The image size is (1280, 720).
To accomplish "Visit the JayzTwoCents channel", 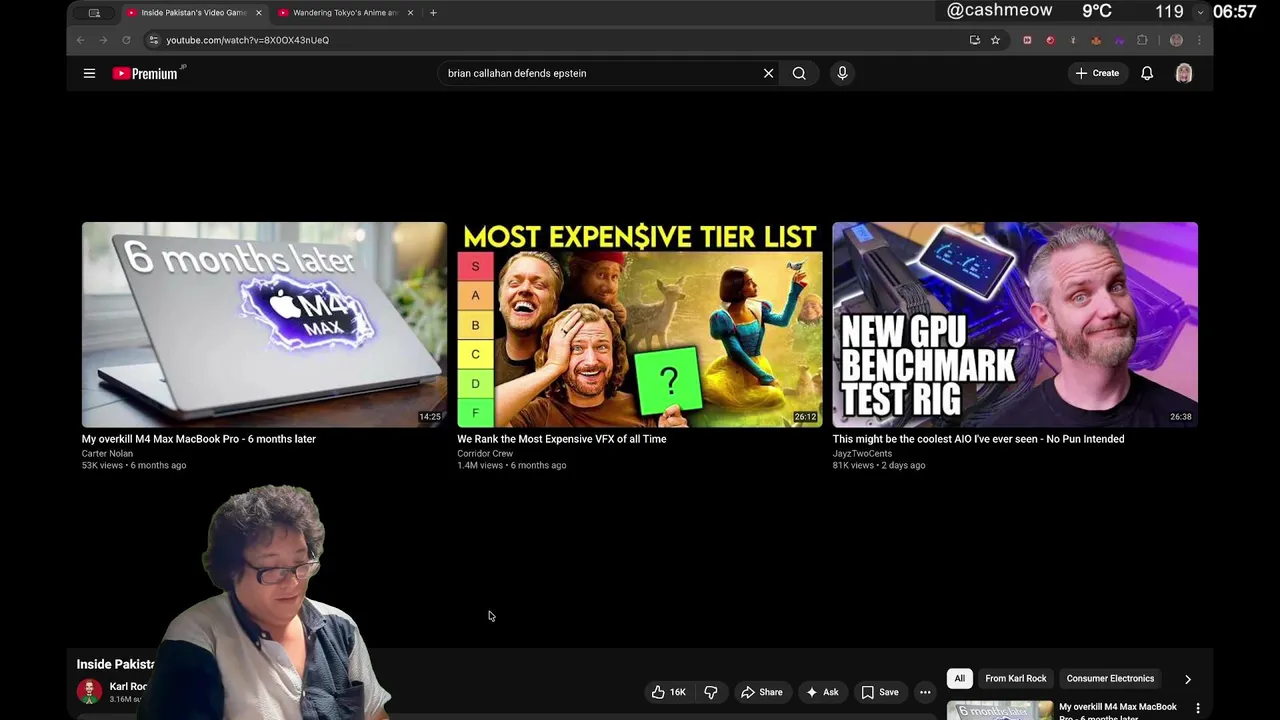I will pyautogui.click(x=862, y=454).
